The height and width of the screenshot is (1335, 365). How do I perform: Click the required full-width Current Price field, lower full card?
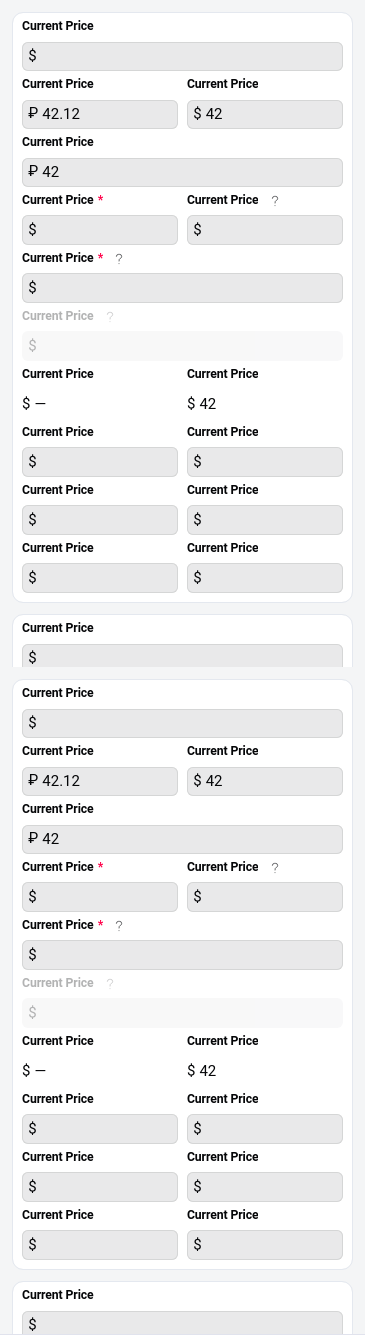point(182,955)
